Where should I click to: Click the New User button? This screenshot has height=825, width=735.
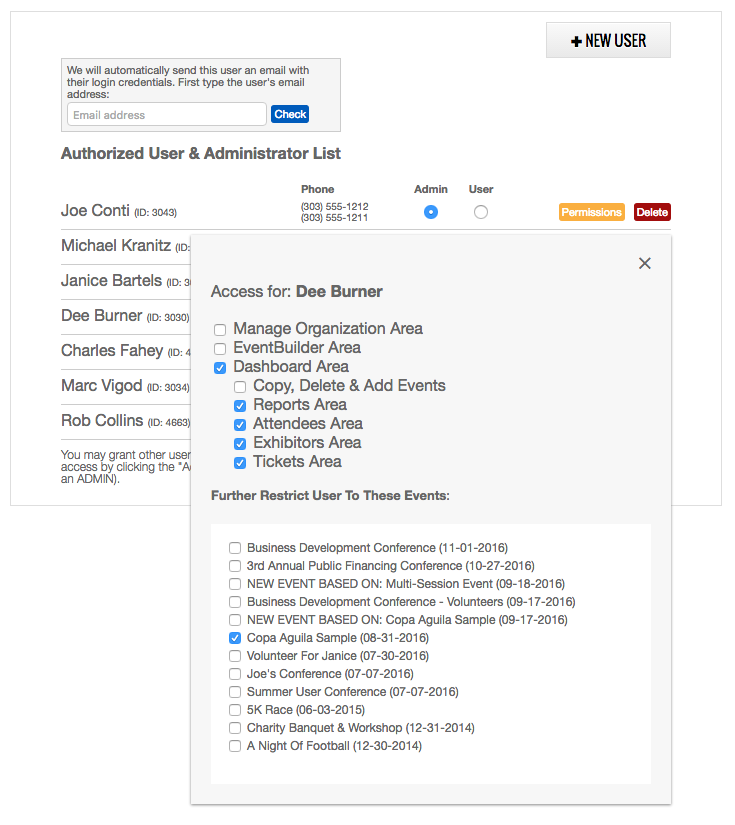608,41
